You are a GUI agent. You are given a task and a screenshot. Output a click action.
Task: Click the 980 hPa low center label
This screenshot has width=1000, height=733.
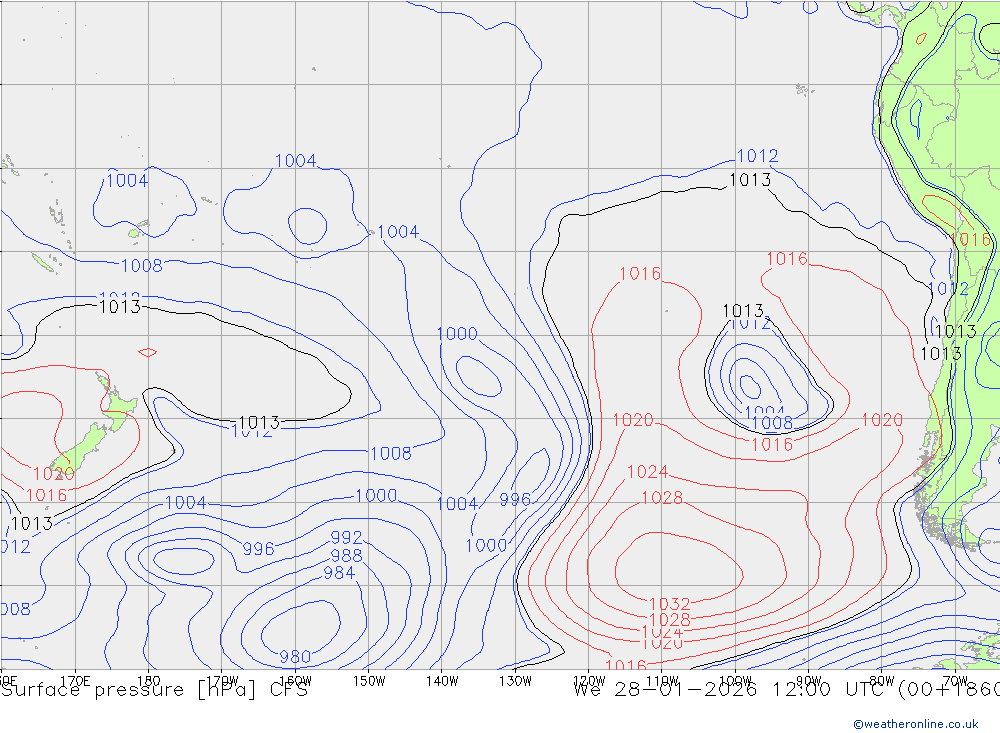coord(295,656)
